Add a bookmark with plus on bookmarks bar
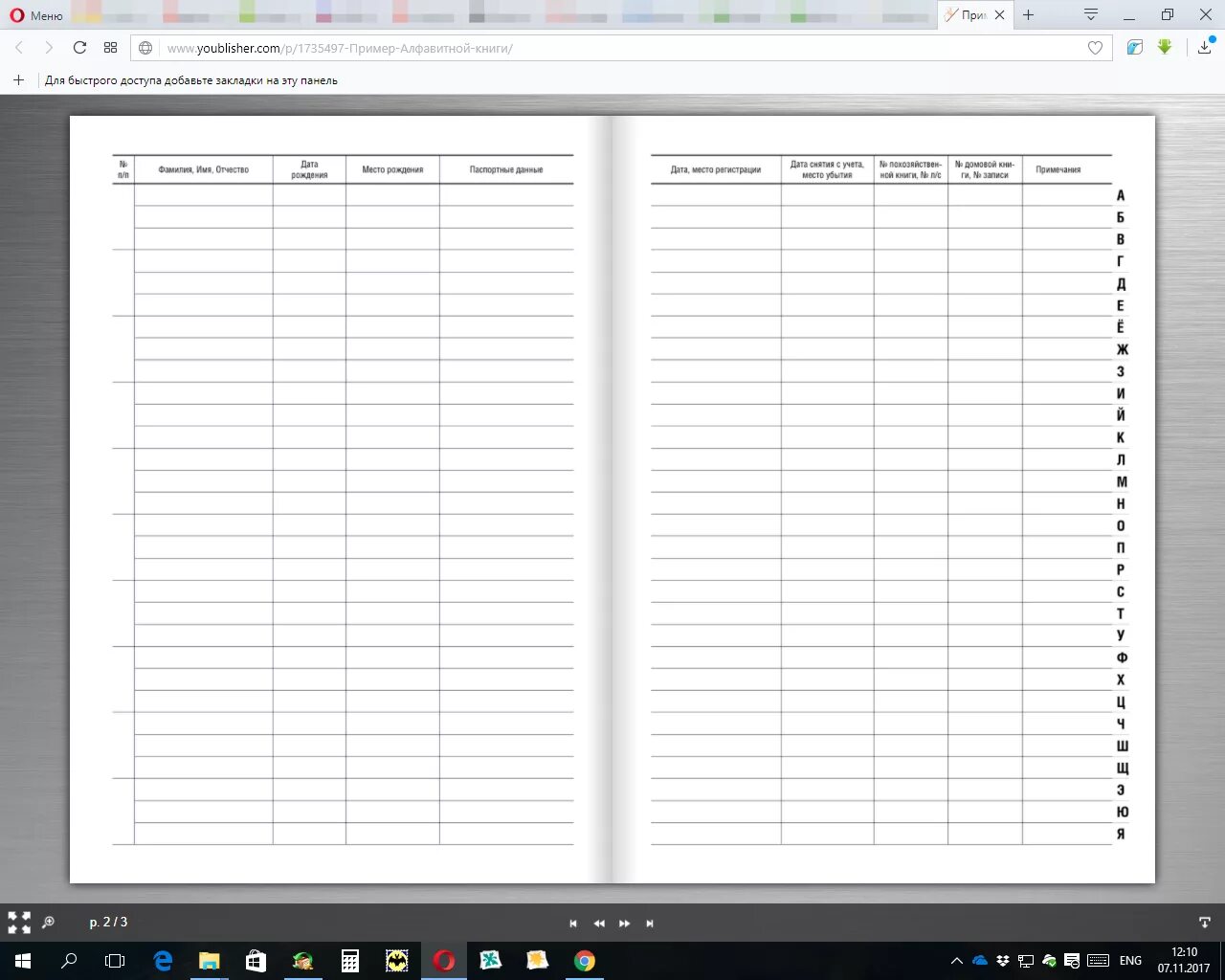 click(x=18, y=80)
